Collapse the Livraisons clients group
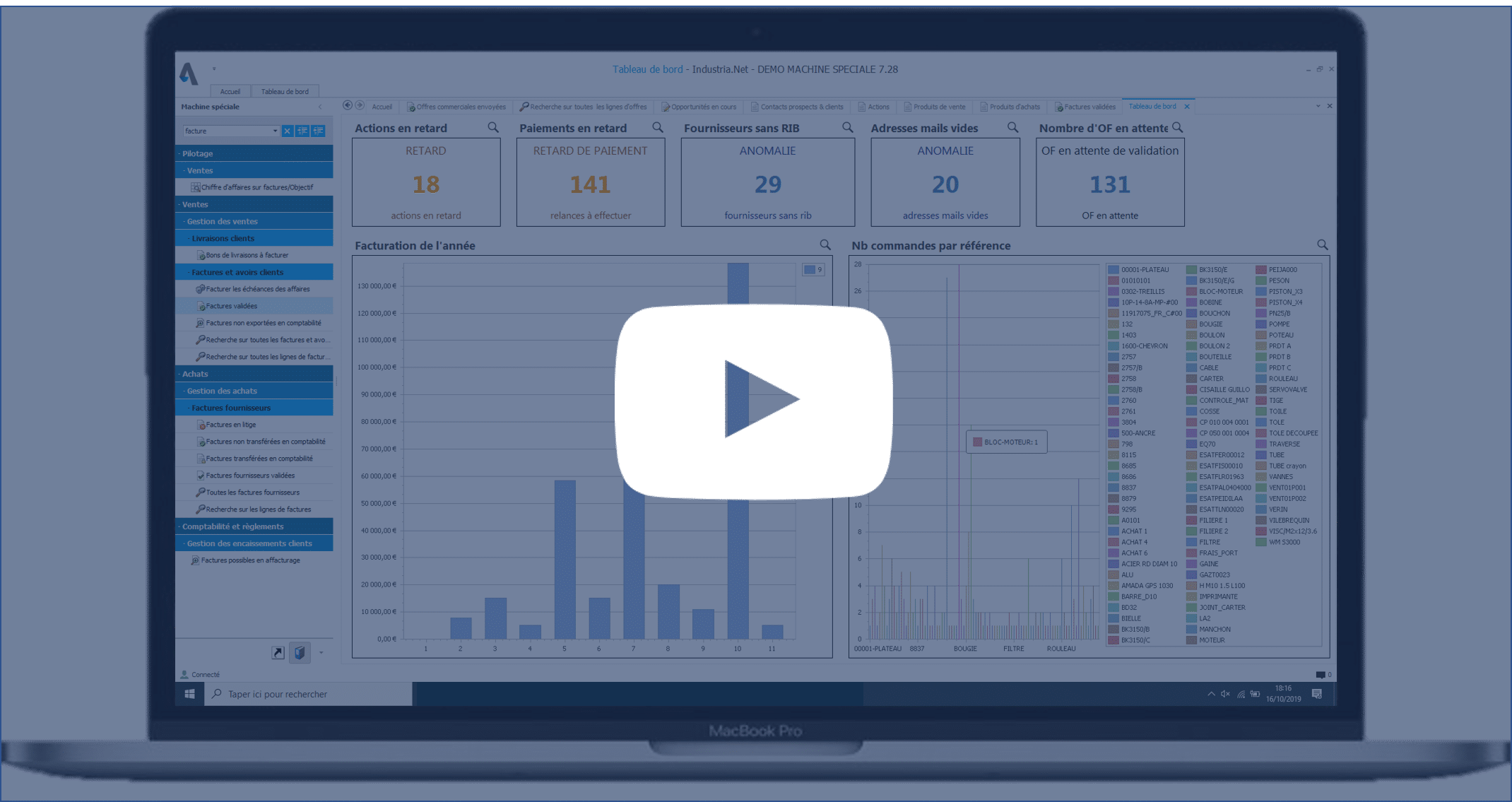The image size is (1512, 802). click(x=254, y=238)
